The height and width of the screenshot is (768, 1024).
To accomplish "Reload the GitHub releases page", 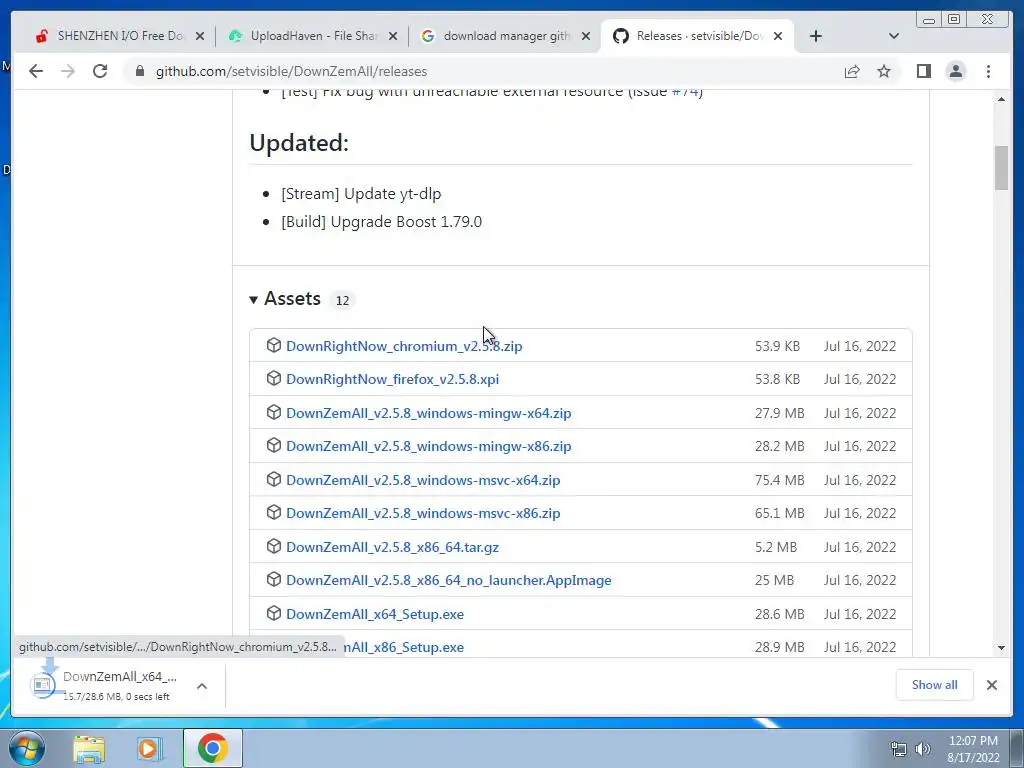I will [100, 71].
